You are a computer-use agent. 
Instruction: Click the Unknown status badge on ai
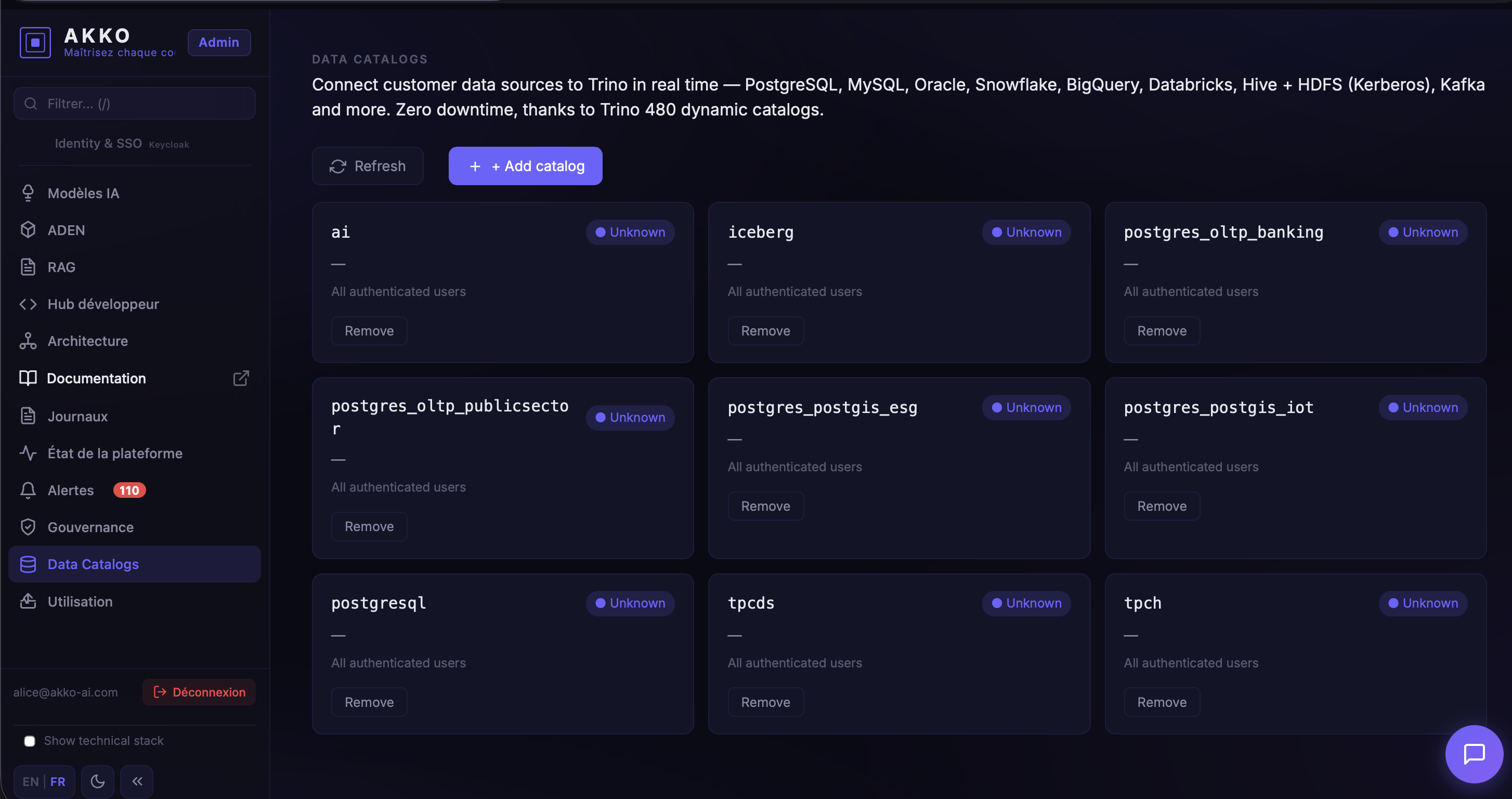(x=630, y=233)
